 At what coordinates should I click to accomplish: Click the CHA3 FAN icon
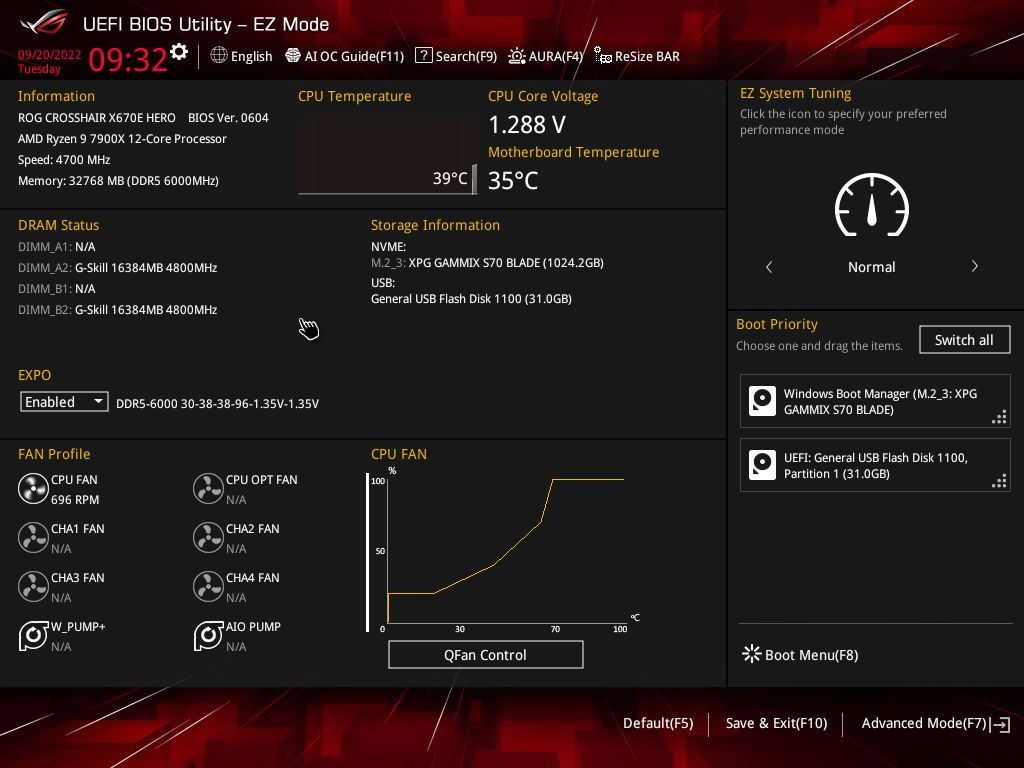tap(33, 586)
